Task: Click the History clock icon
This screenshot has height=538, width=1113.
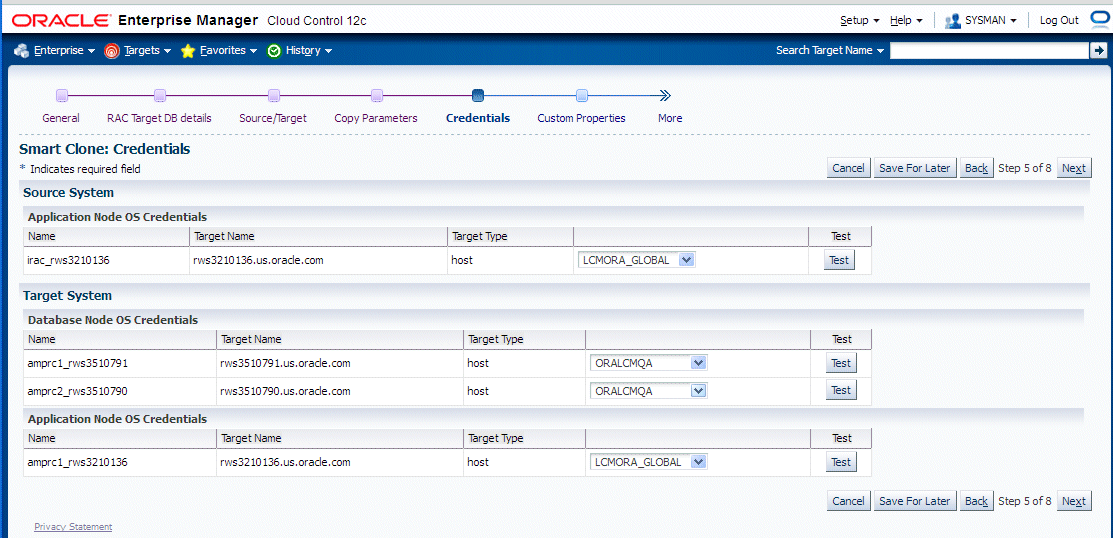Action: (274, 50)
